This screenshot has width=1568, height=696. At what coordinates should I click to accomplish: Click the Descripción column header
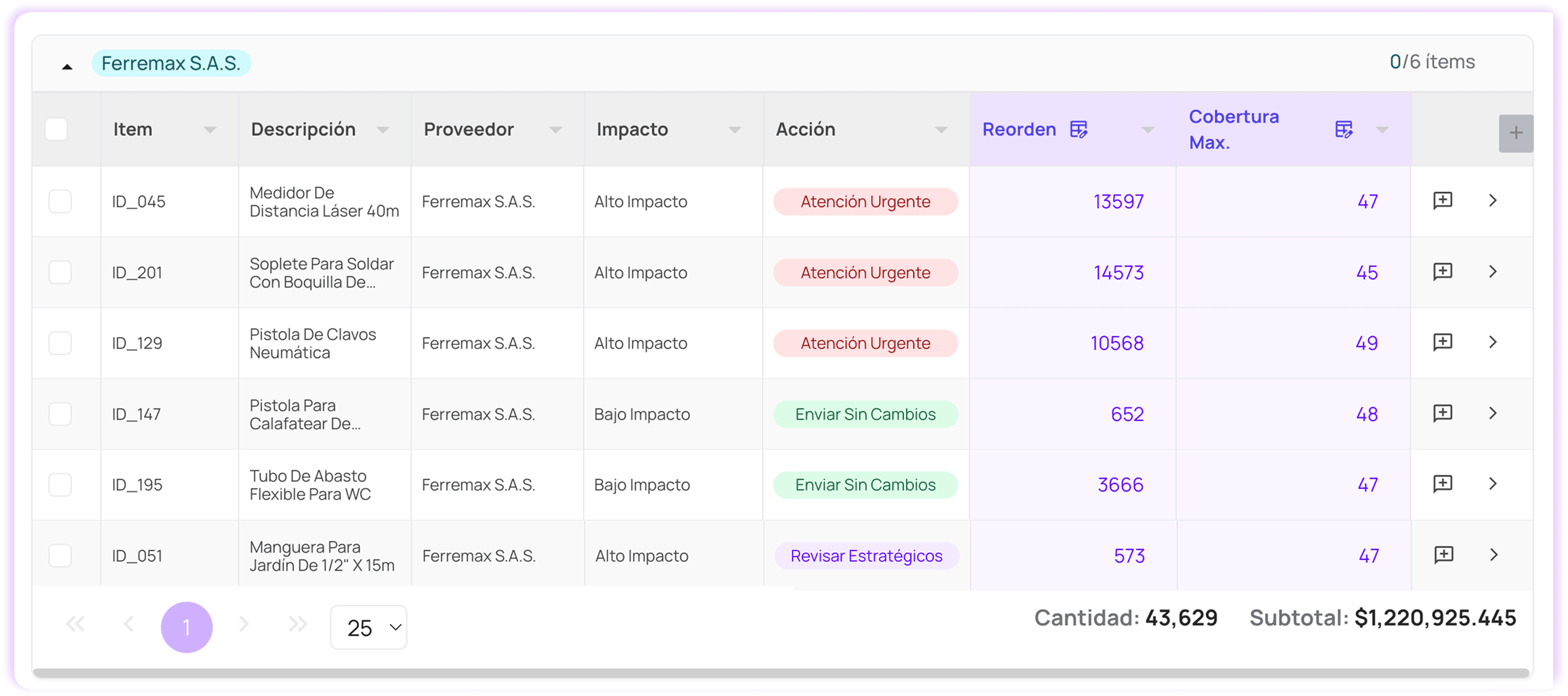(303, 130)
